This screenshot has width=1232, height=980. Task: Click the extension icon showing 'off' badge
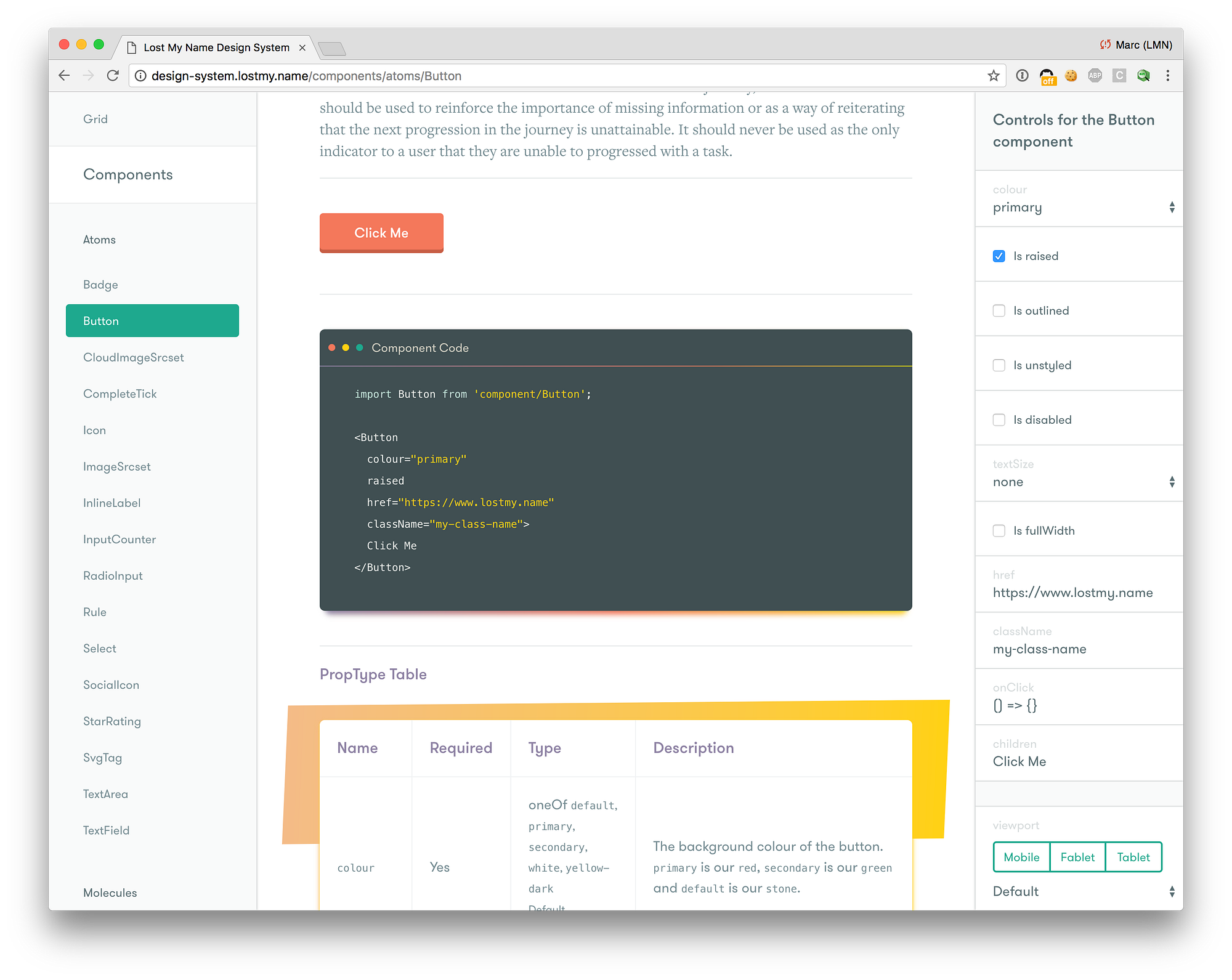[1047, 75]
